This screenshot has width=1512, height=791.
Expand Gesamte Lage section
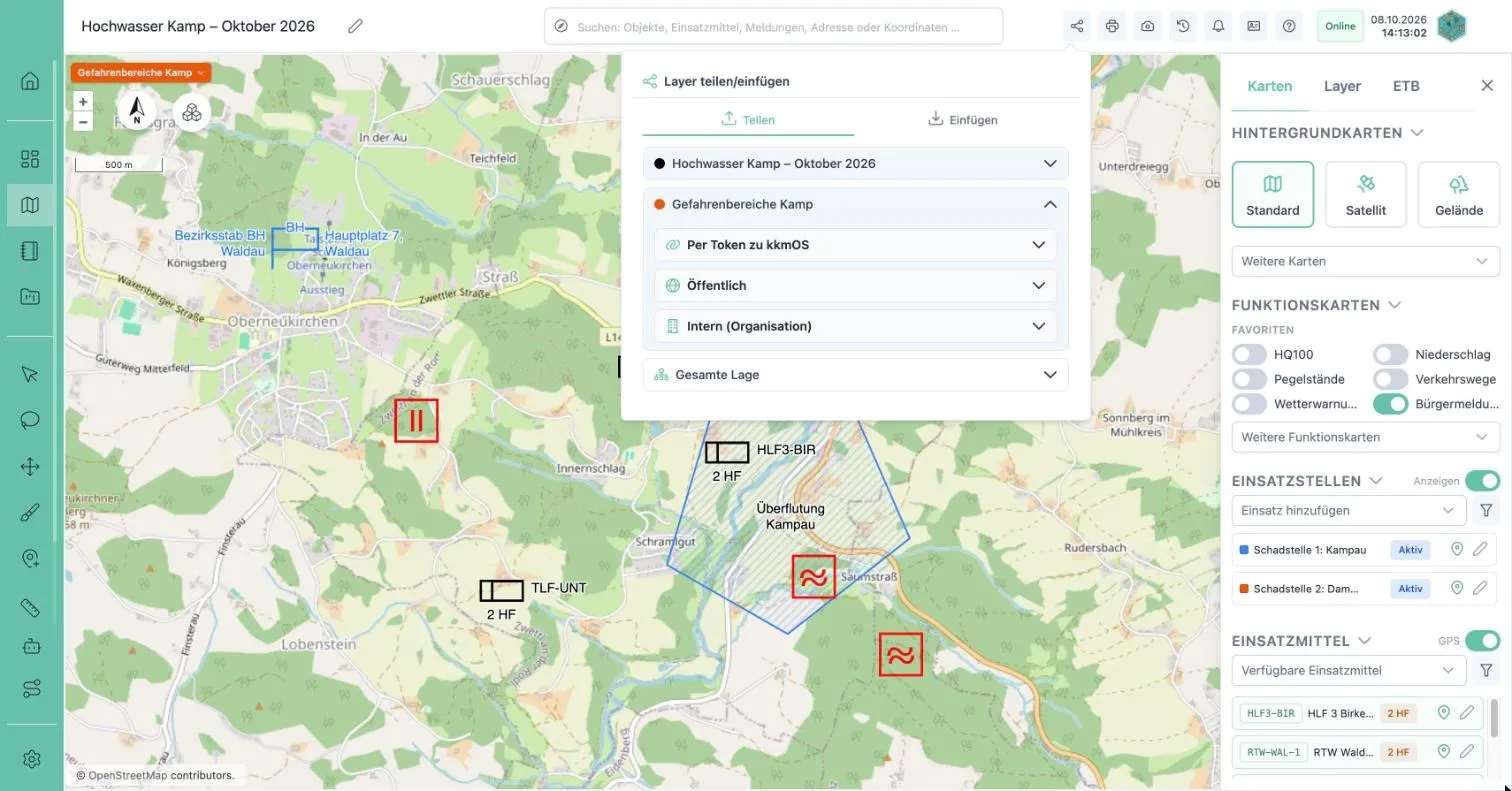click(x=855, y=374)
